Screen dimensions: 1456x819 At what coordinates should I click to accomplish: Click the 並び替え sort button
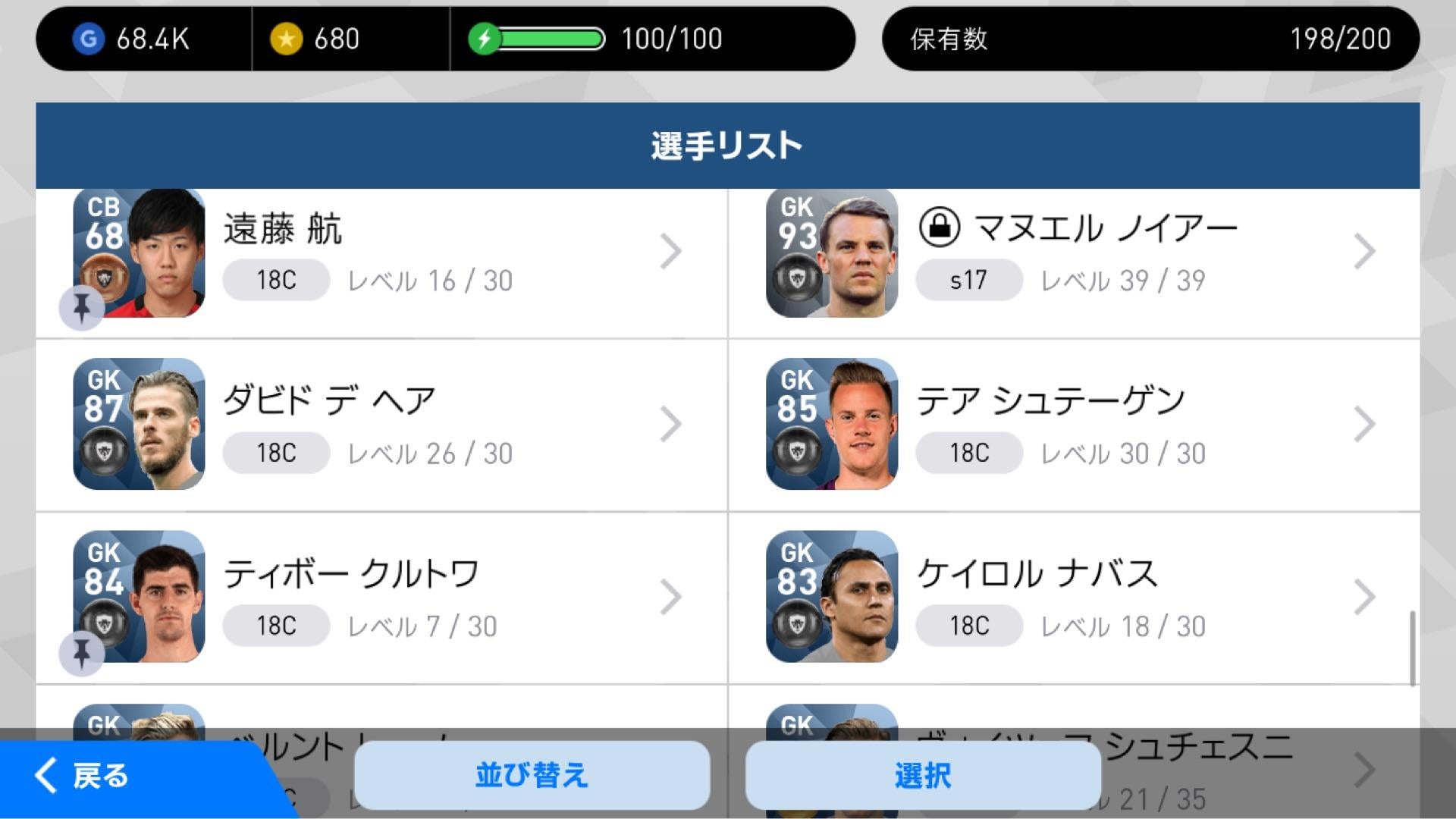(x=532, y=775)
